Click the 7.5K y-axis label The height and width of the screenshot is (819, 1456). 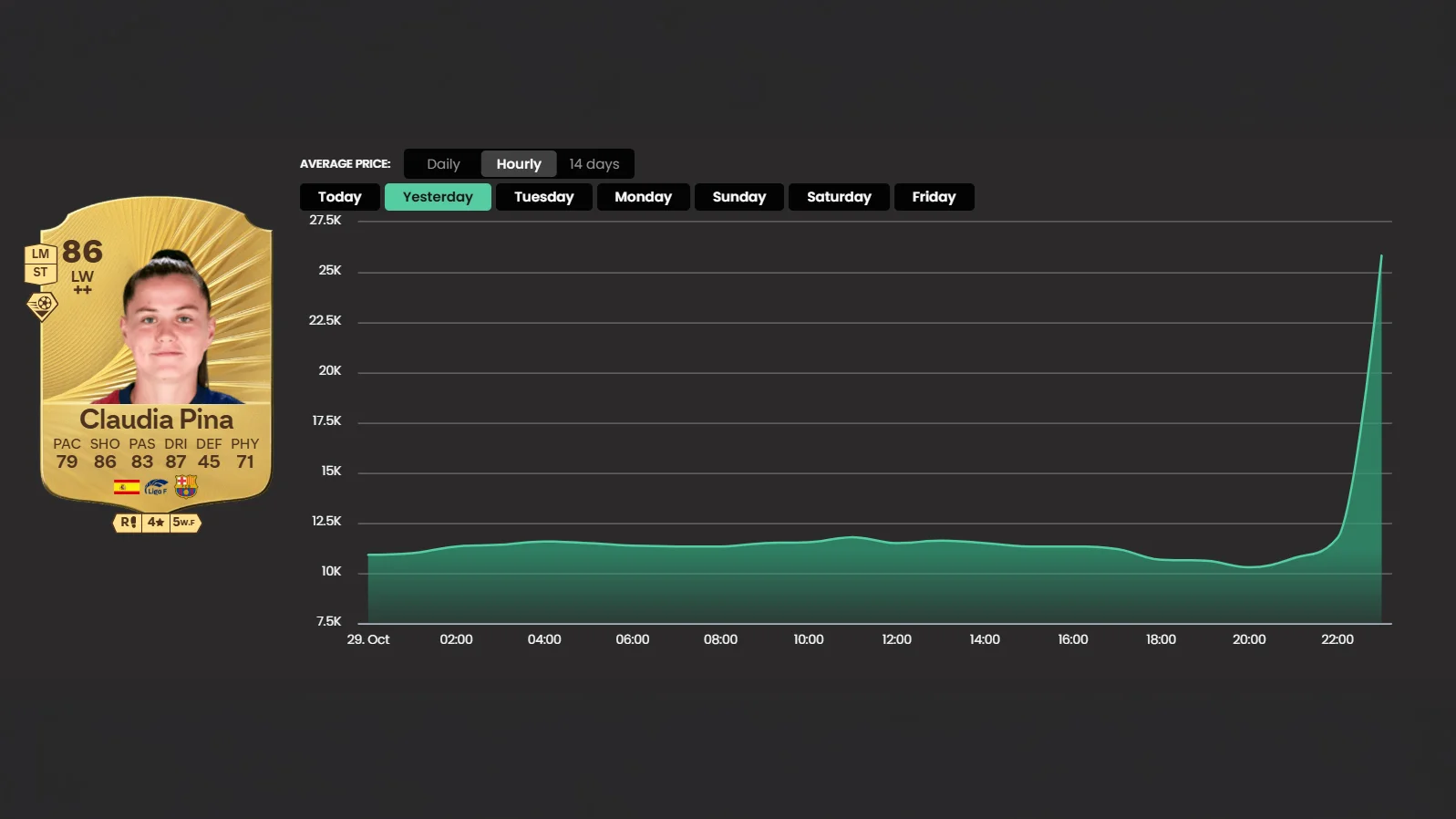329,622
